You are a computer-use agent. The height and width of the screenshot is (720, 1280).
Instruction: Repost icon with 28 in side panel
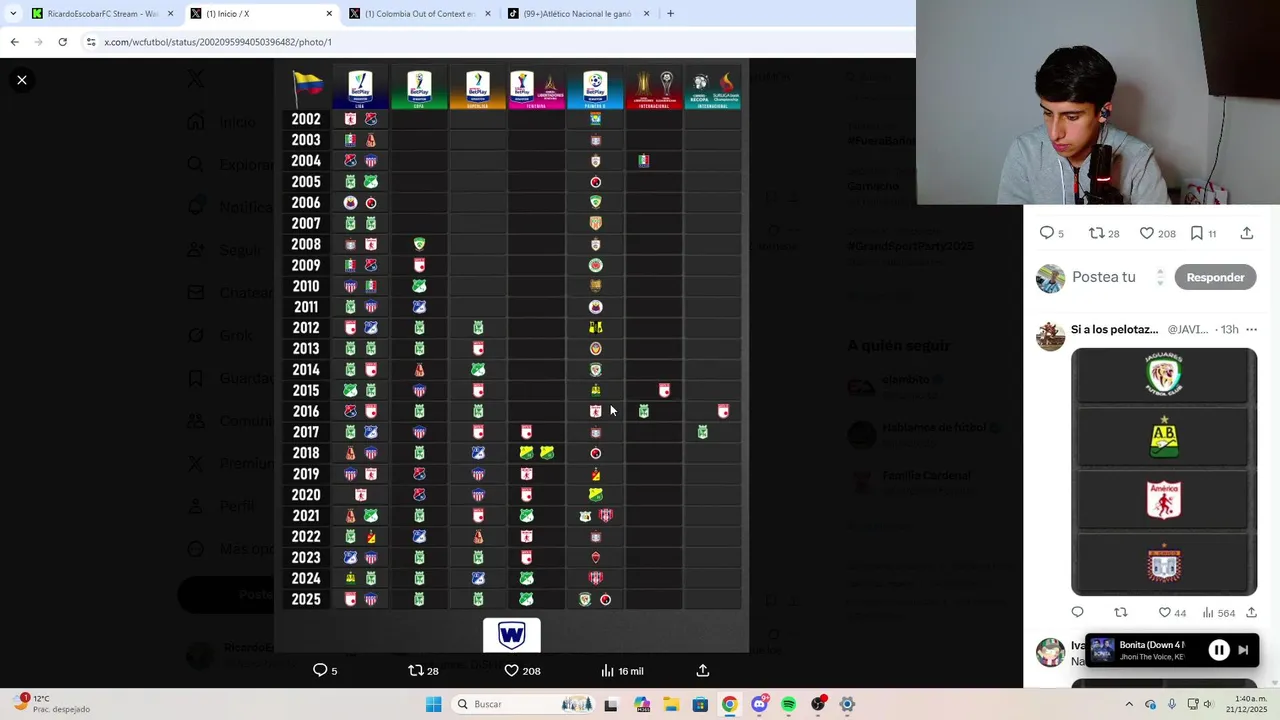click(1104, 233)
